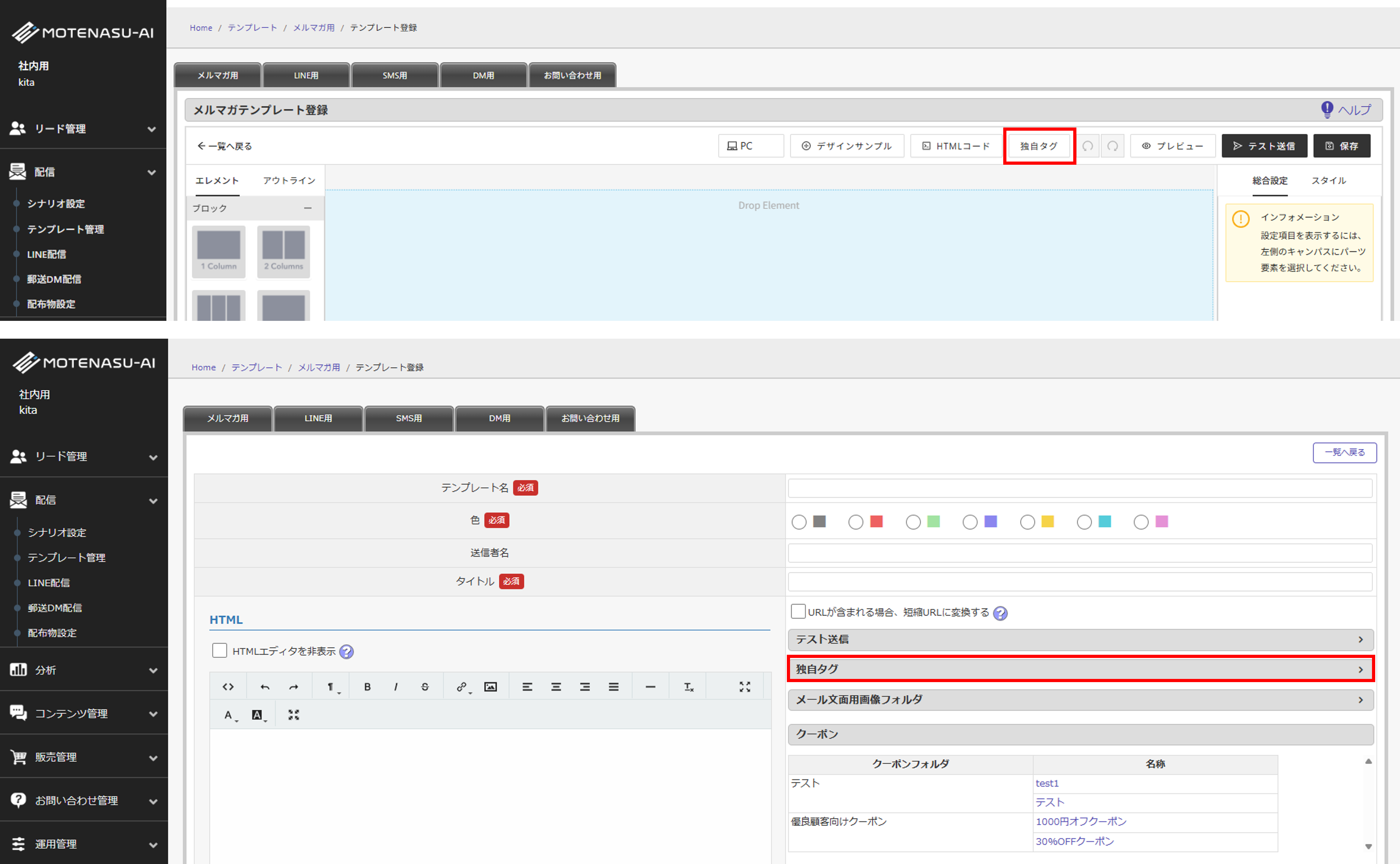The width and height of the screenshot is (1400, 864).
Task: Click the italic formatting icon
Action: (395, 687)
